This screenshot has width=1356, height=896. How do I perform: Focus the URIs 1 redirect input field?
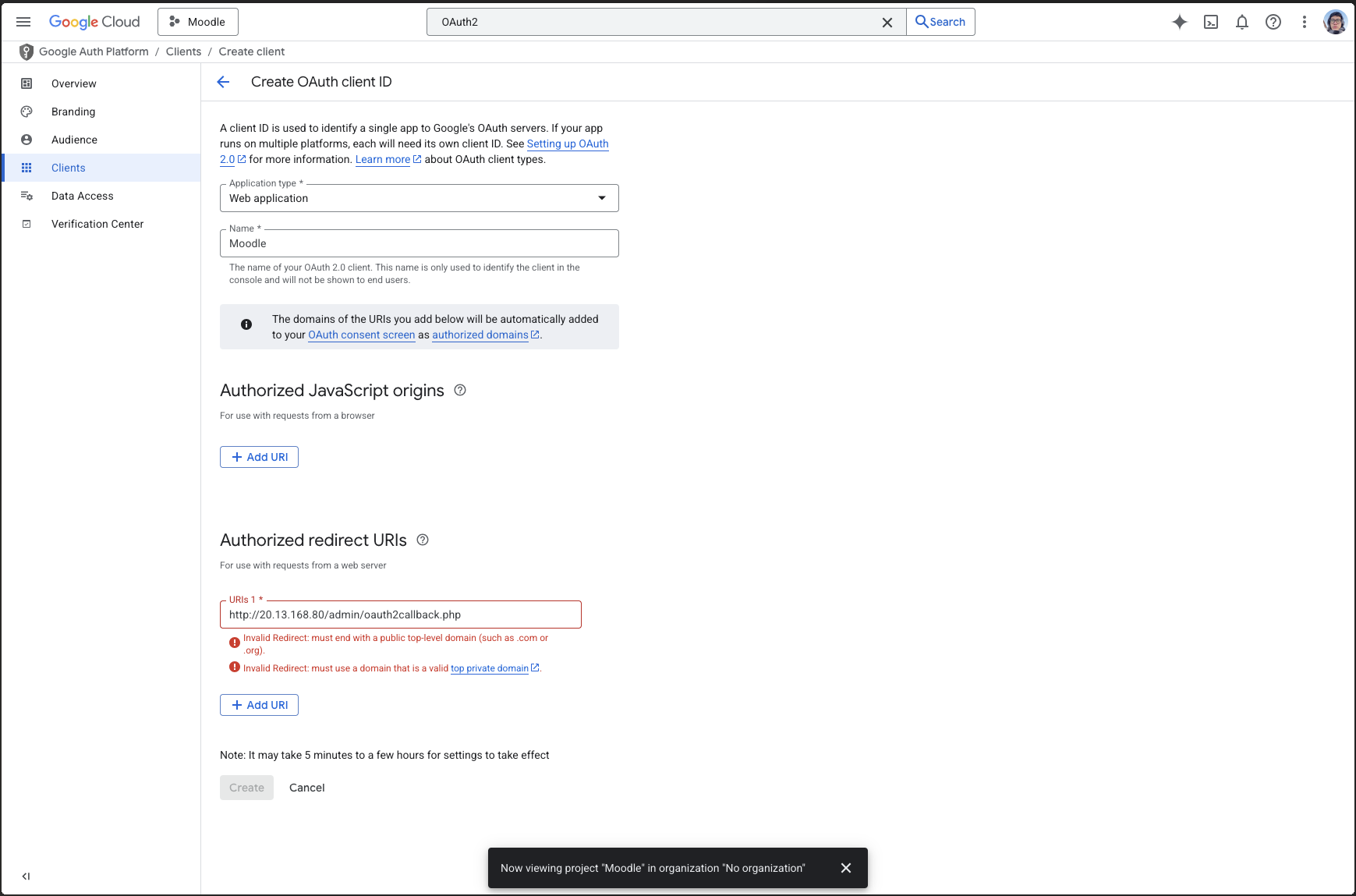[x=400, y=614]
